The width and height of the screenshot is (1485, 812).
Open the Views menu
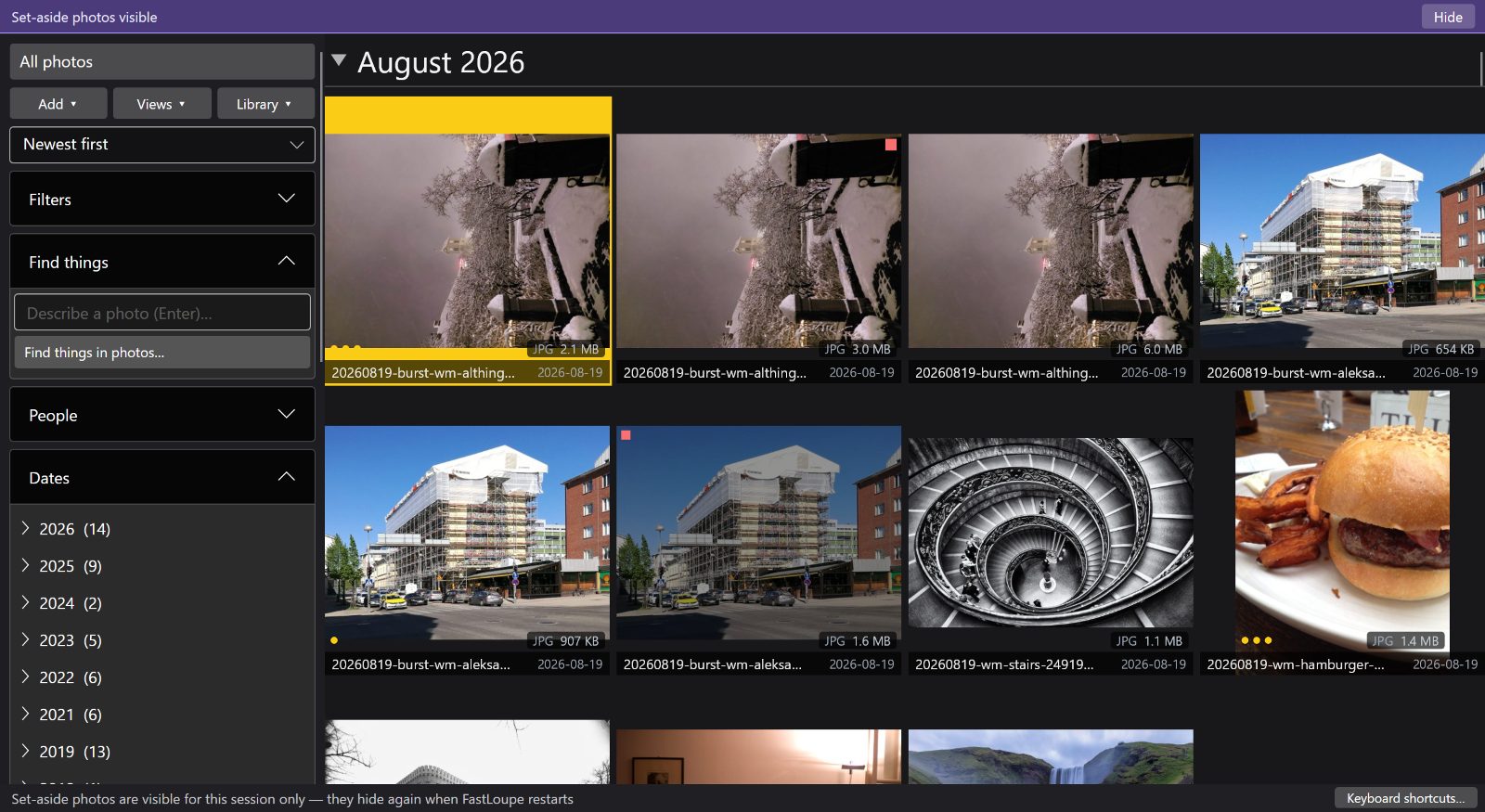click(x=161, y=104)
